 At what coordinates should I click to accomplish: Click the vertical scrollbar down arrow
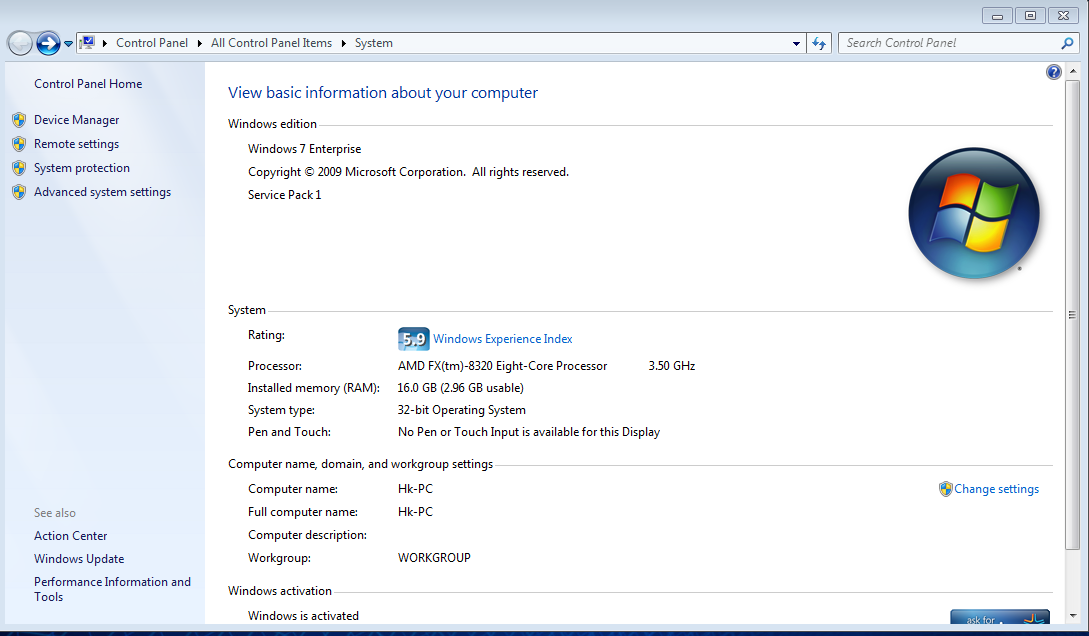(1073, 615)
